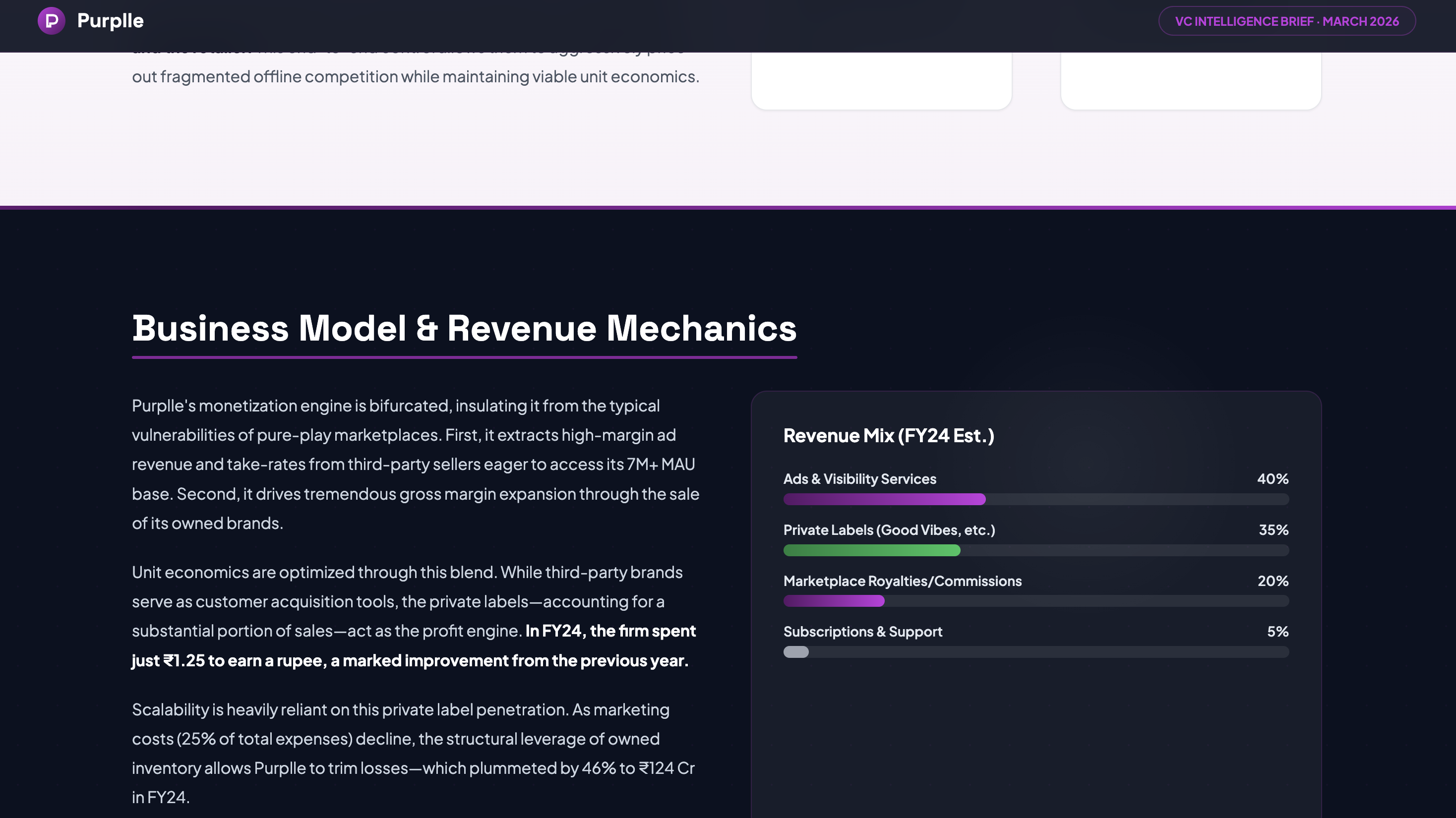Click the 40% value beside Ads & Visibility
The height and width of the screenshot is (818, 1456).
pos(1273,479)
